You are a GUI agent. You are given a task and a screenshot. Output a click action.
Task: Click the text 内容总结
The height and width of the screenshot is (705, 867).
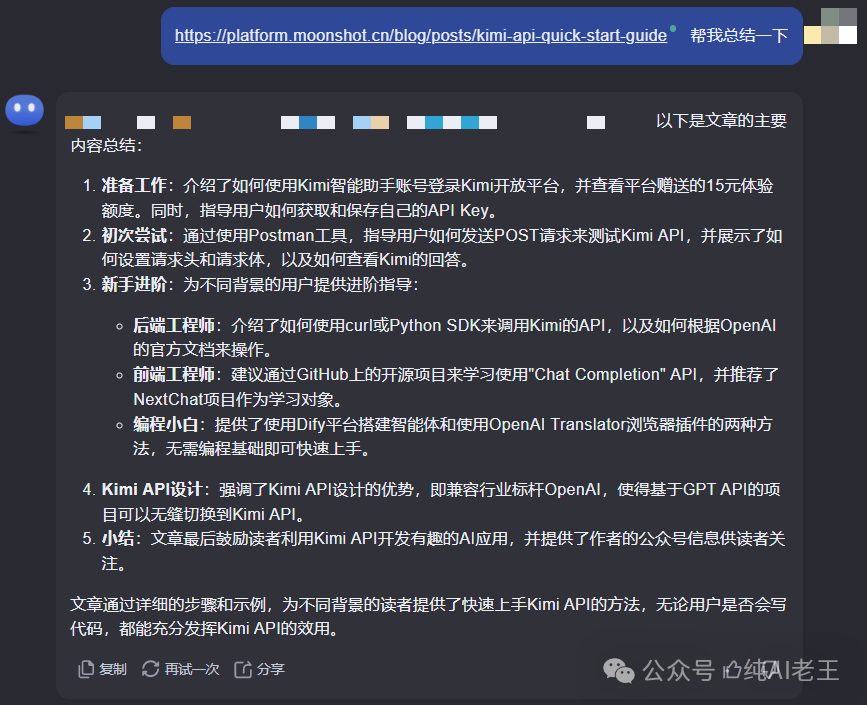click(103, 146)
